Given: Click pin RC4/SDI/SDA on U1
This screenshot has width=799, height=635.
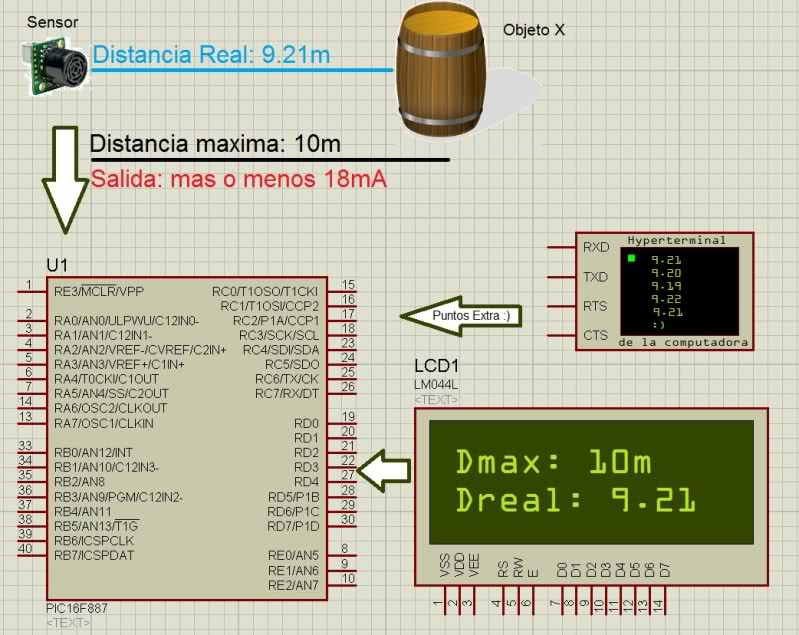Looking at the screenshot, I should 281,350.
